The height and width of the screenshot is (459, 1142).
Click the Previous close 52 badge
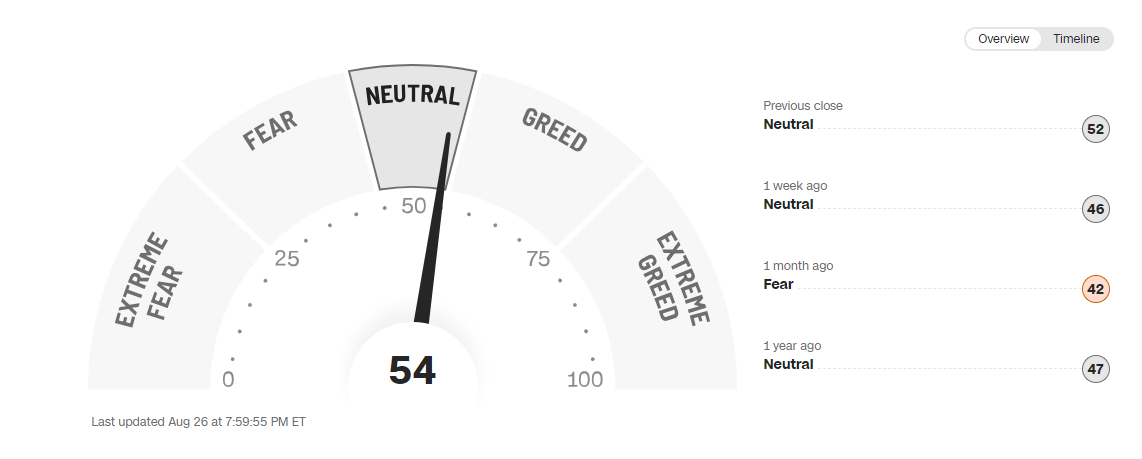pyautogui.click(x=1096, y=129)
